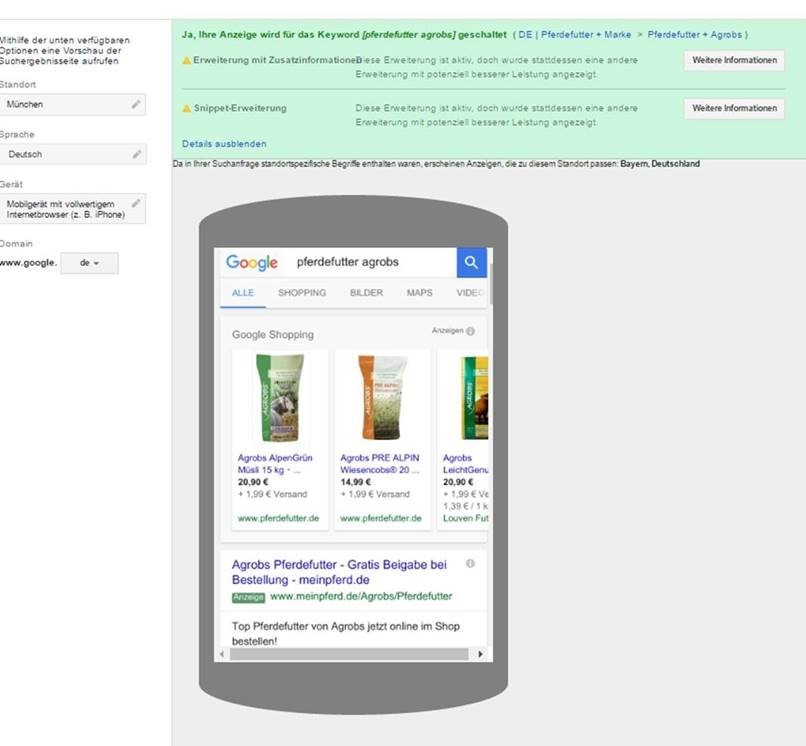Open Agrobs LeichtGenuss product title
This screenshot has width=806, height=746.
tap(465, 464)
